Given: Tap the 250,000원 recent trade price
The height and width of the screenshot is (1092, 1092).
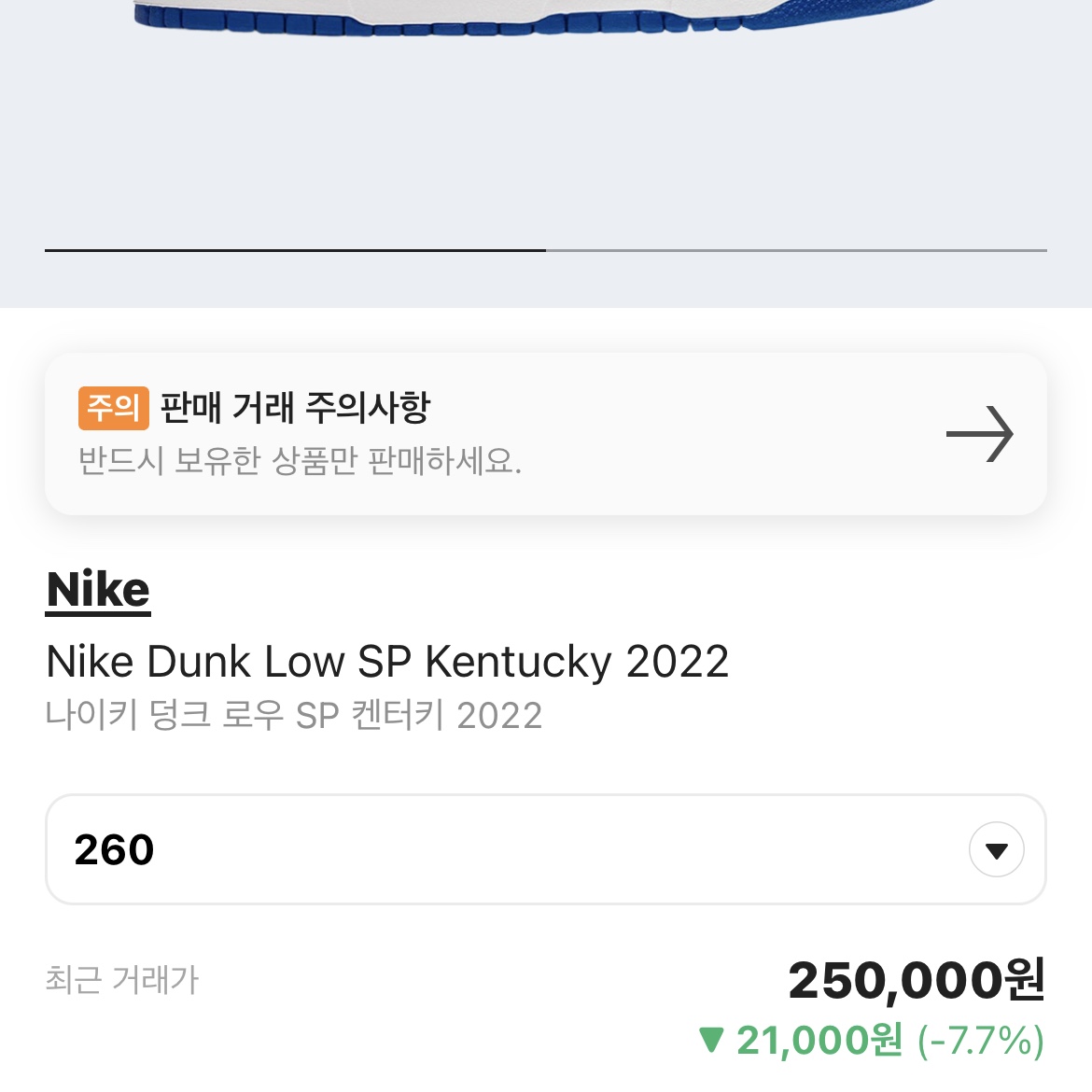Looking at the screenshot, I should point(916,980).
